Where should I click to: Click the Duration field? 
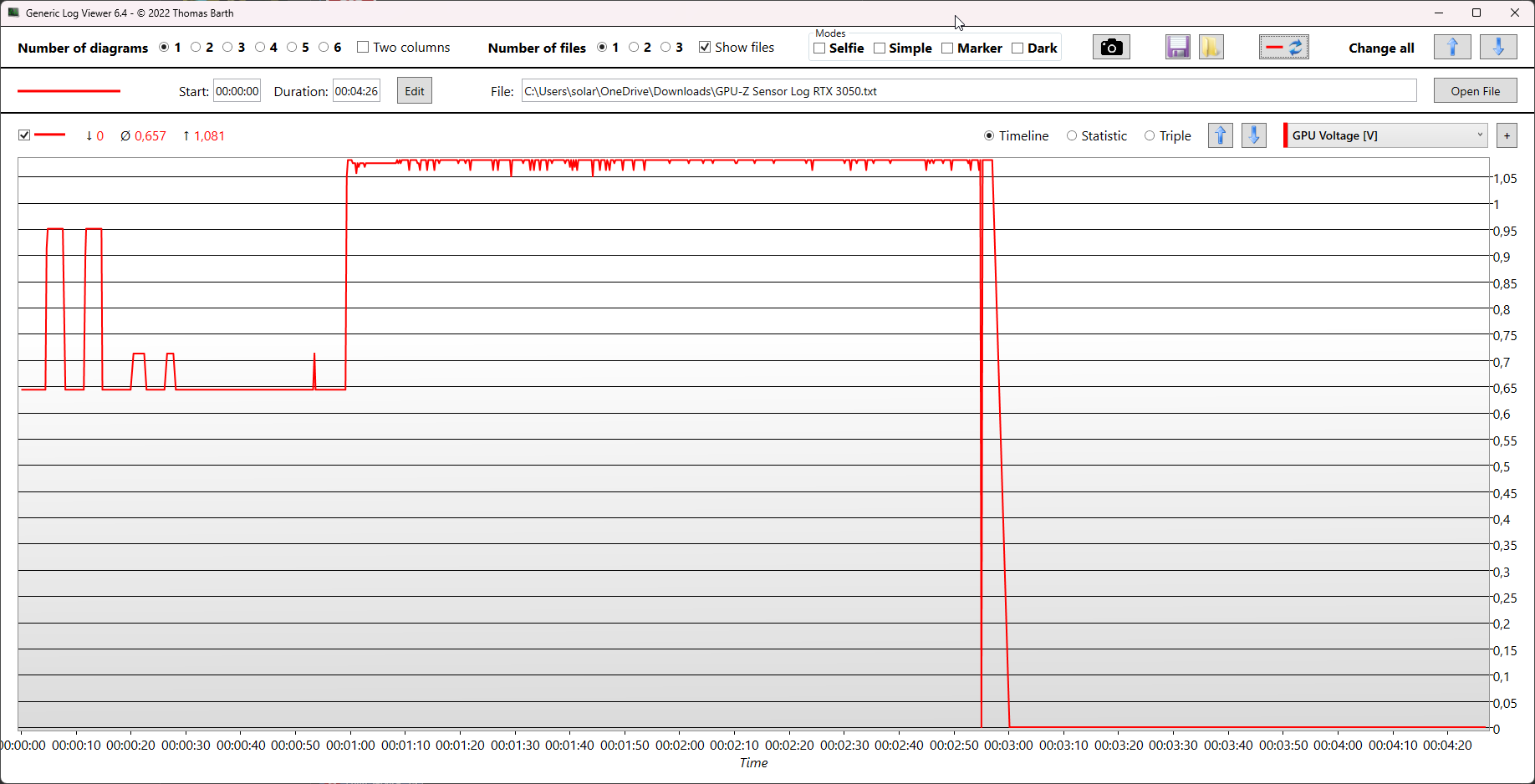(357, 91)
